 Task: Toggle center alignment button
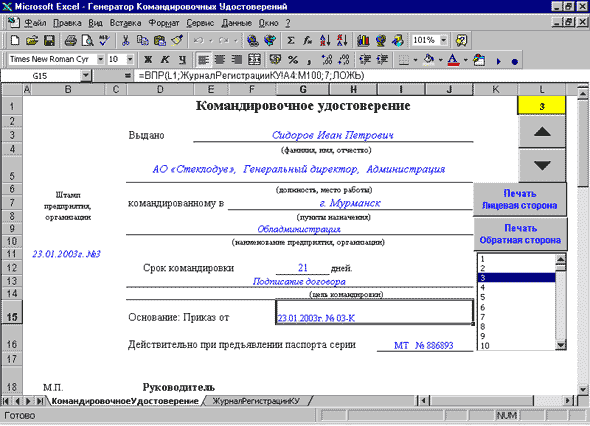(x=220, y=59)
